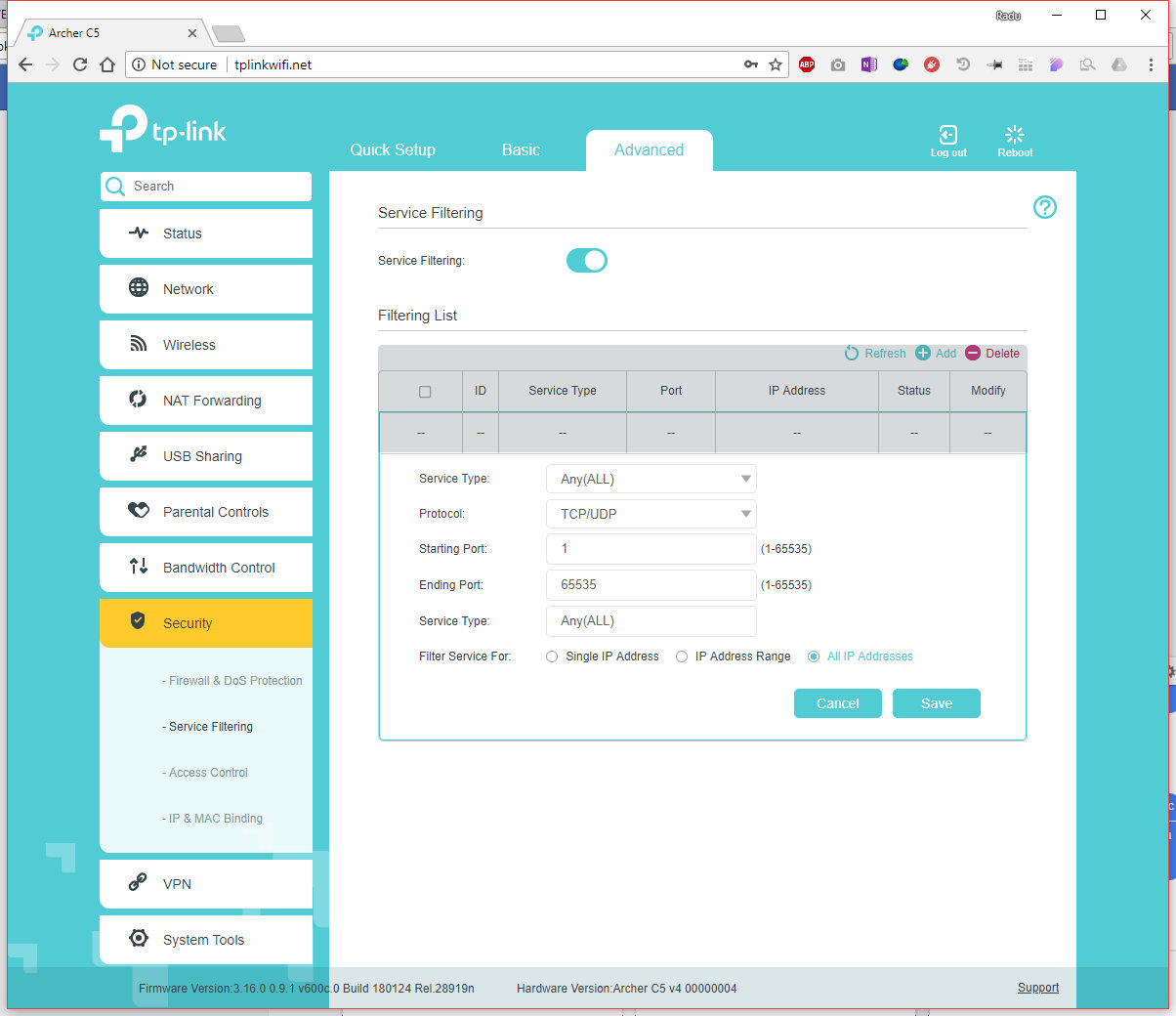Click the Ending Port input field
This screenshot has width=1176, height=1016.
point(651,585)
